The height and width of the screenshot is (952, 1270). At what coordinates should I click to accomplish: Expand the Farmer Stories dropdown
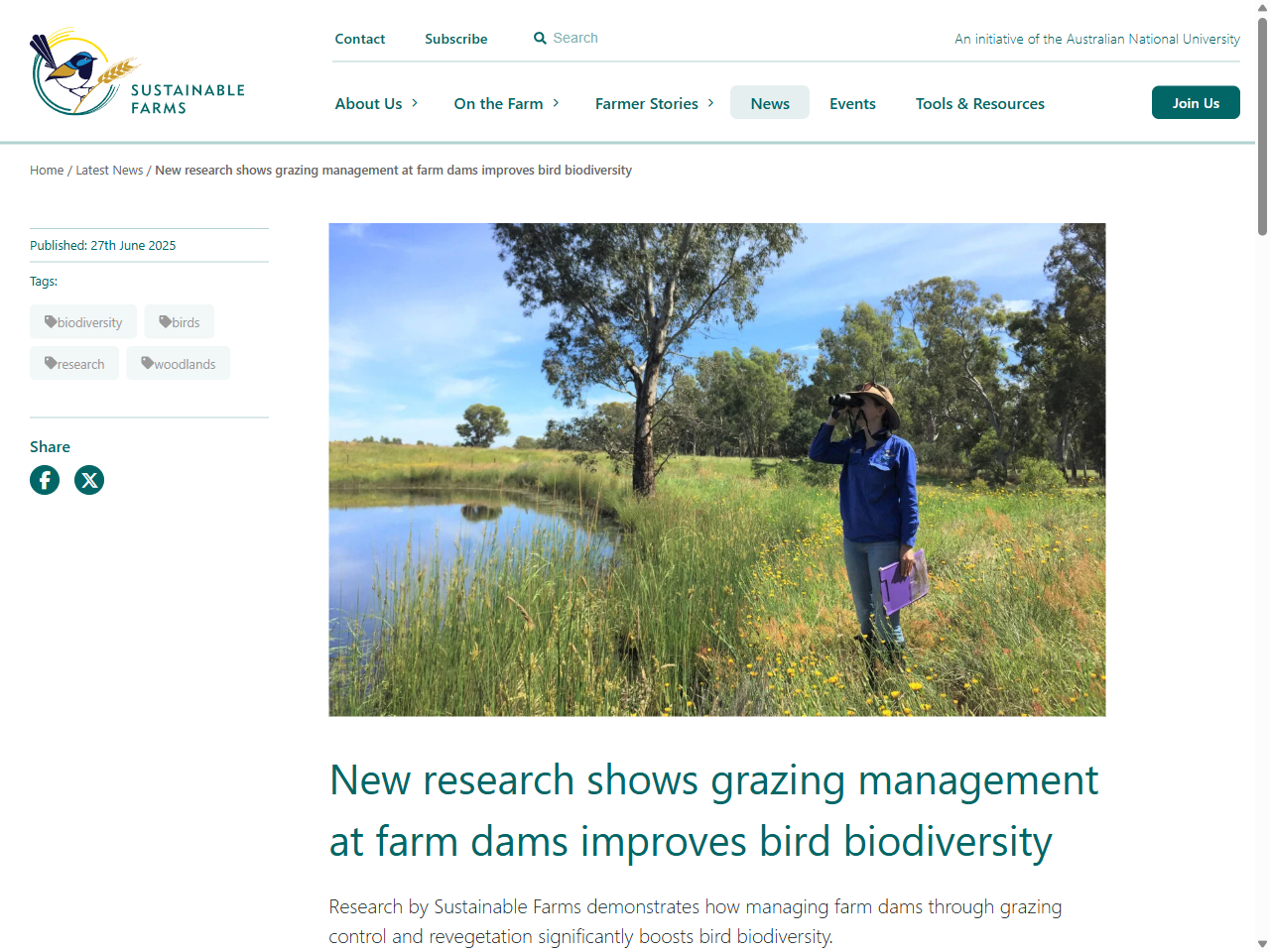coord(654,103)
